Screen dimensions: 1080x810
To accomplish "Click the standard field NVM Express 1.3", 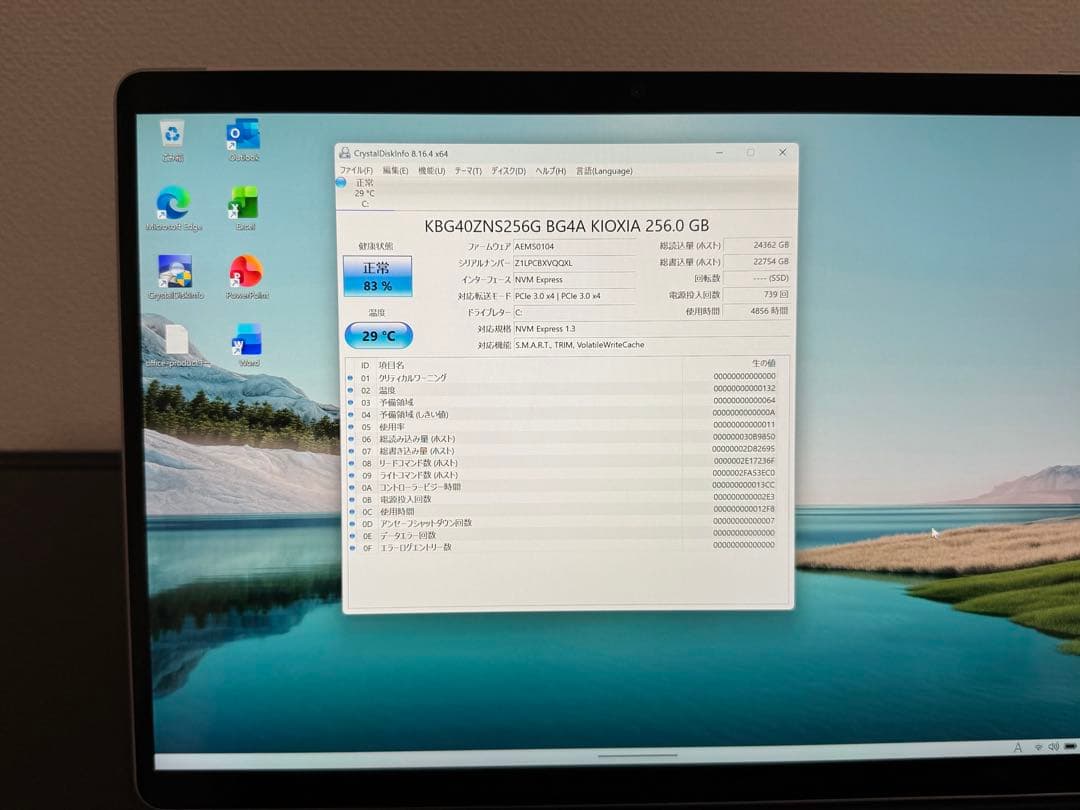I will [x=652, y=329].
